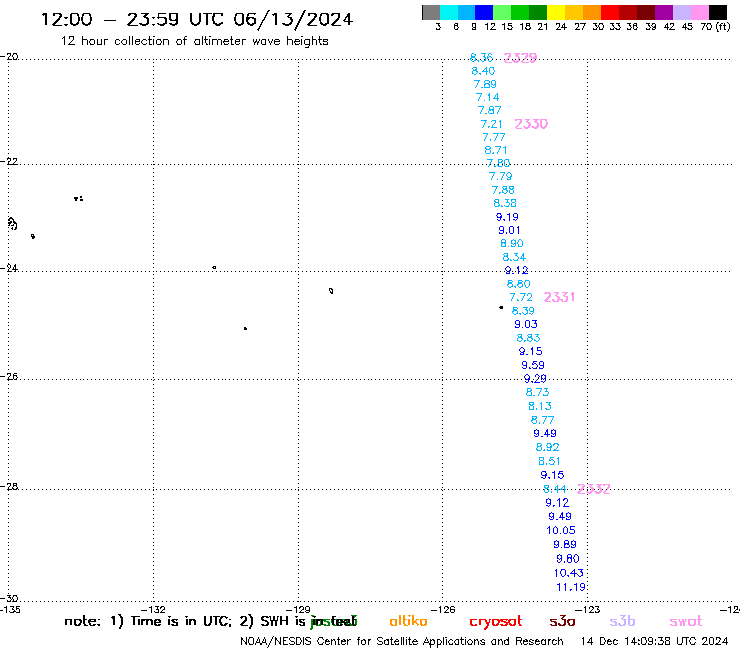Click the wave height value 9.89
The image size is (740, 650).
[x=565, y=544]
